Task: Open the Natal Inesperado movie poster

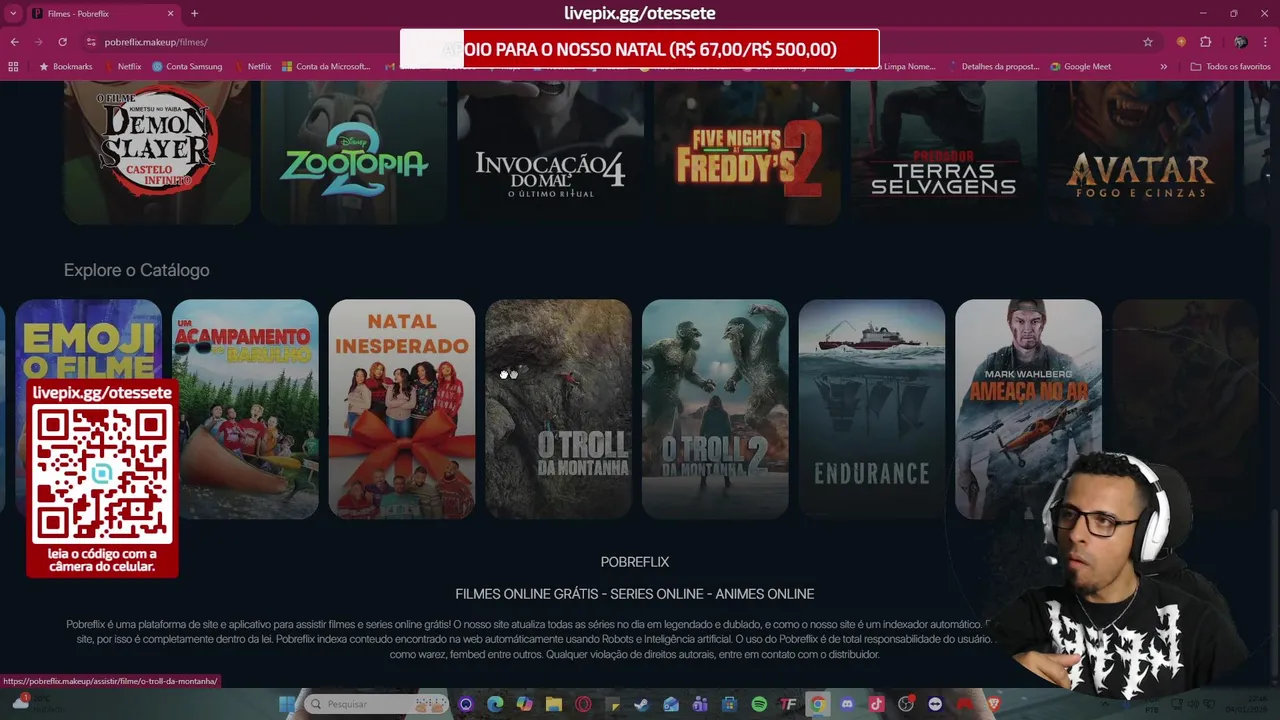Action: (x=402, y=409)
